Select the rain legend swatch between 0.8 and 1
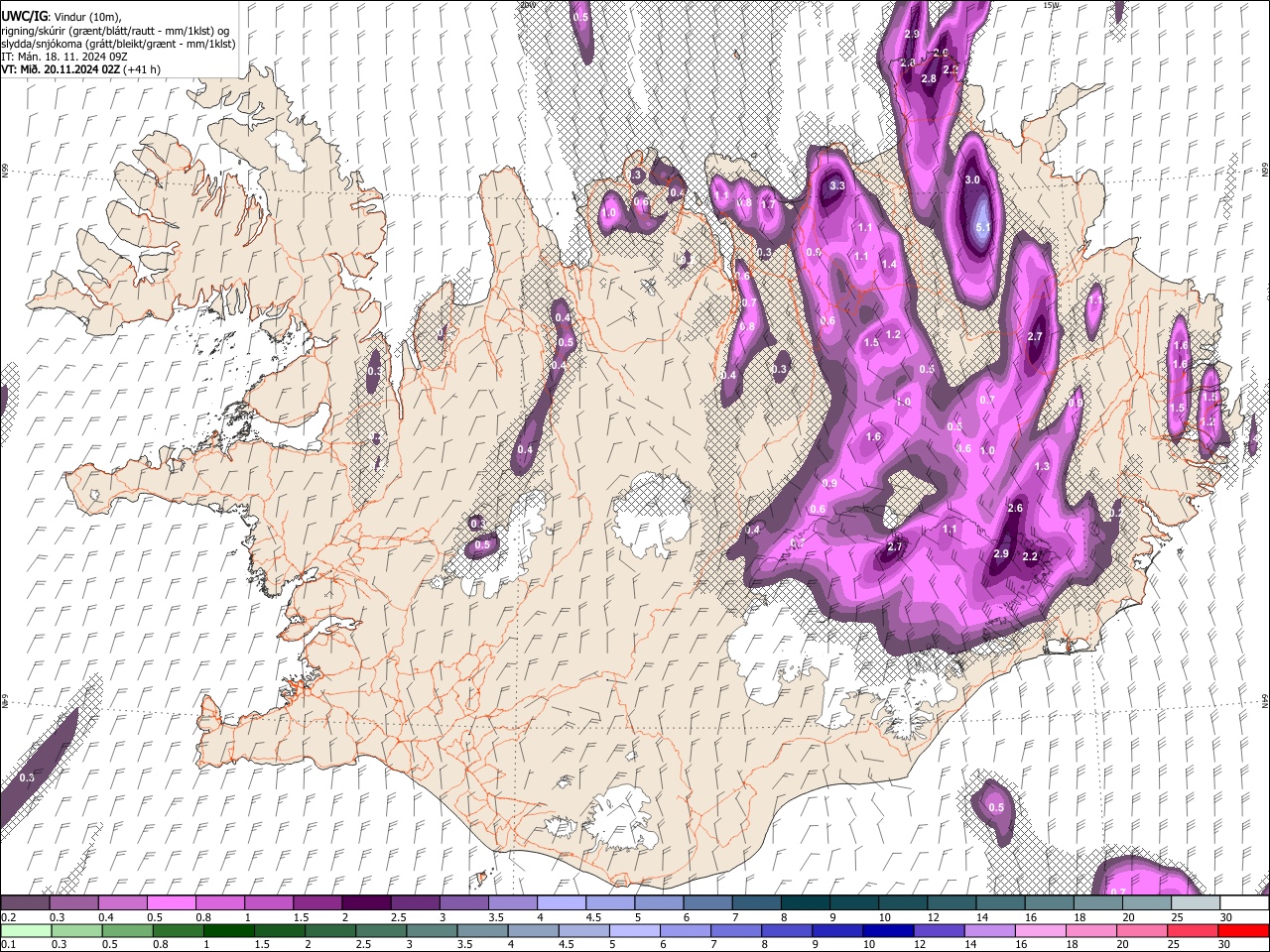This screenshot has height=952, width=1270. pyautogui.click(x=178, y=931)
